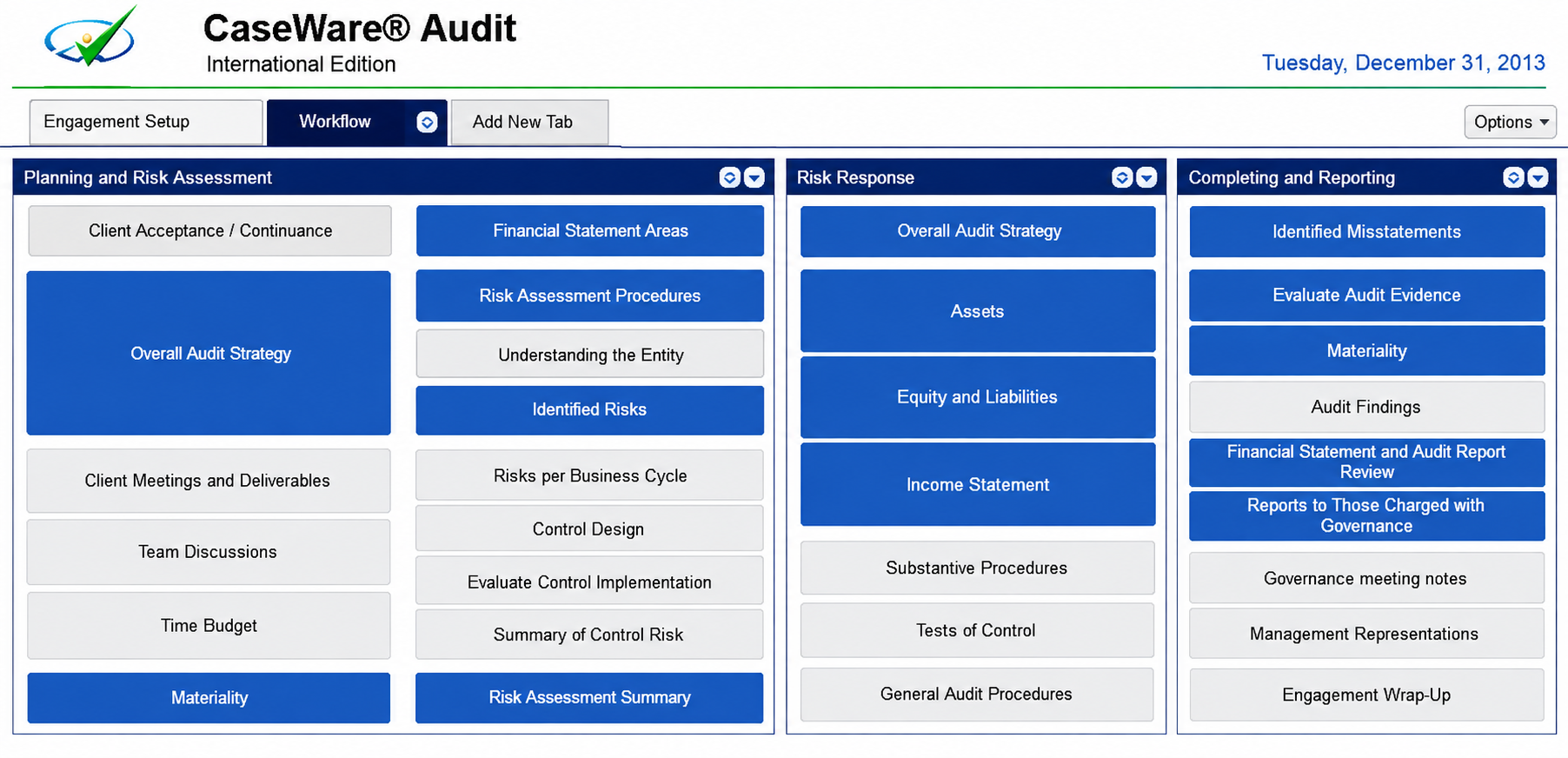Open Team Discussions
Screen dimensions: 1568x758
(x=209, y=552)
